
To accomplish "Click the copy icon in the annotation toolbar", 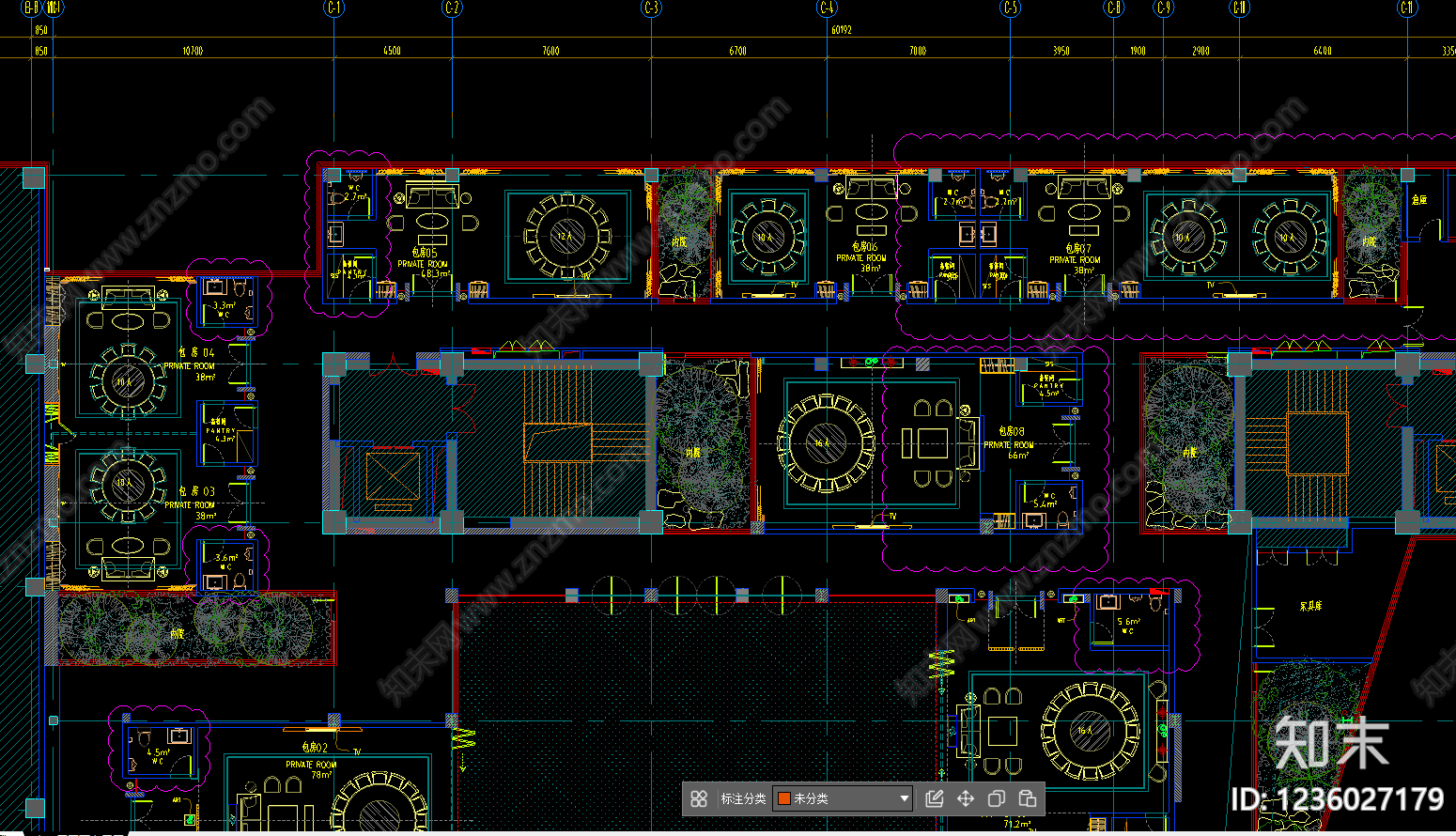I will pyautogui.click(x=997, y=798).
